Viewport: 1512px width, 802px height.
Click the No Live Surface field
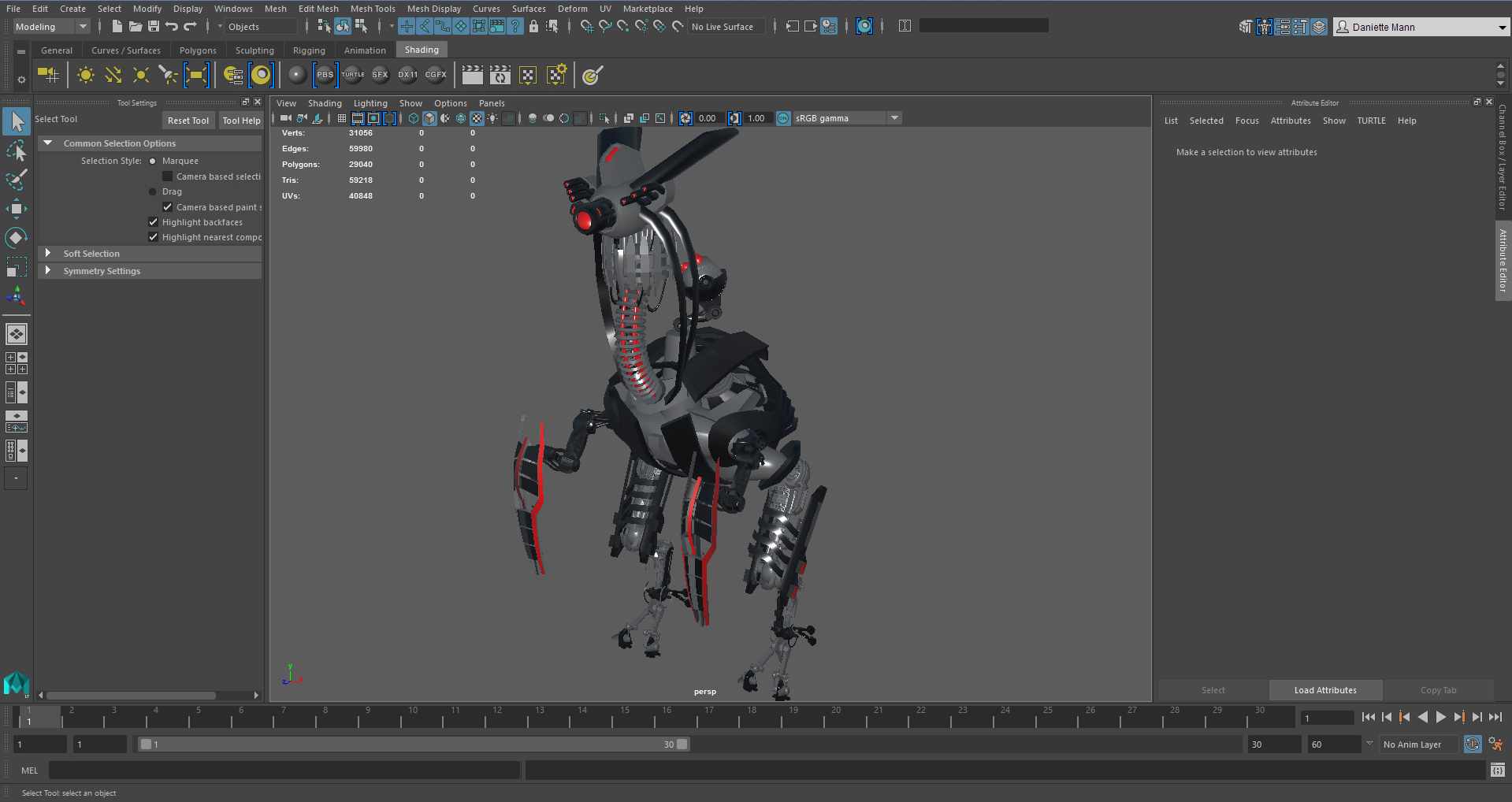tap(726, 27)
